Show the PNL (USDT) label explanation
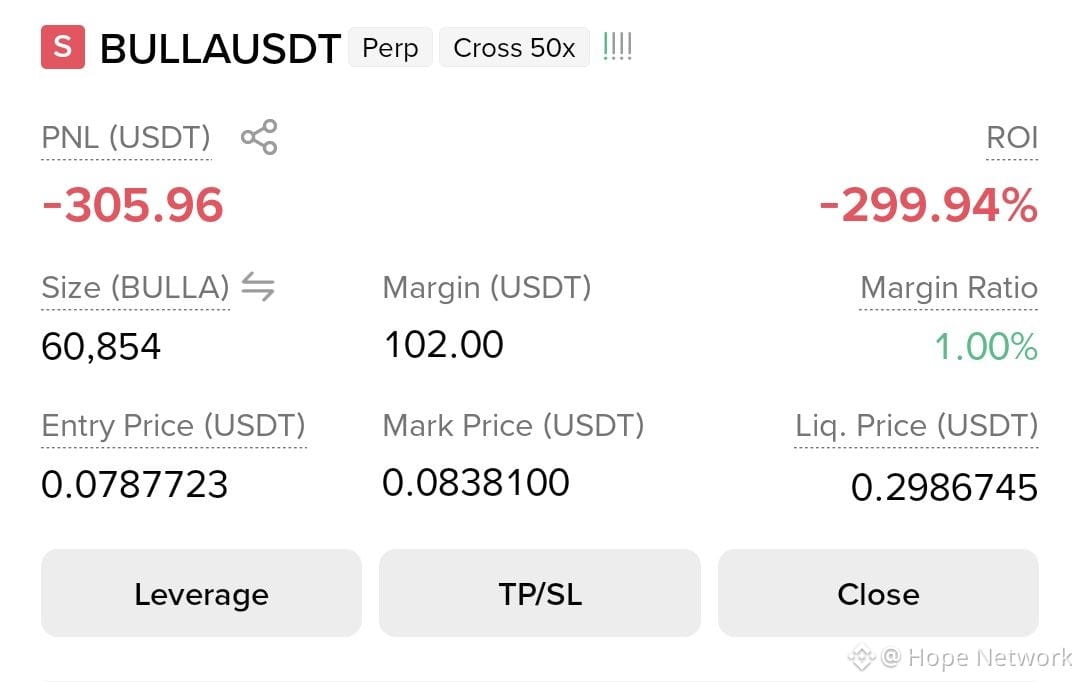The height and width of the screenshot is (682, 1080). point(126,138)
